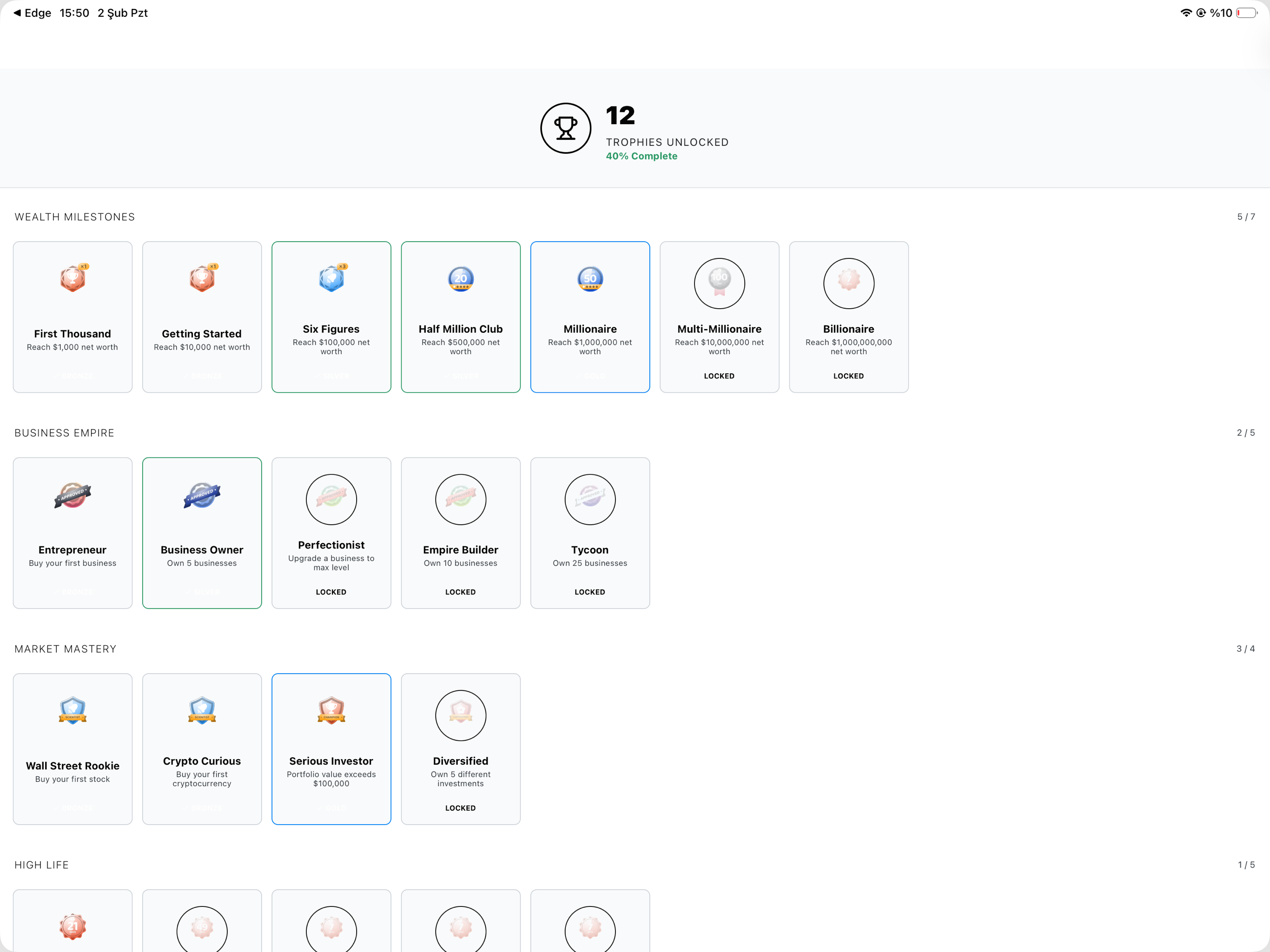This screenshot has height=952, width=1270.
Task: Tap the locked Perfectionist badge icon
Action: point(331,500)
